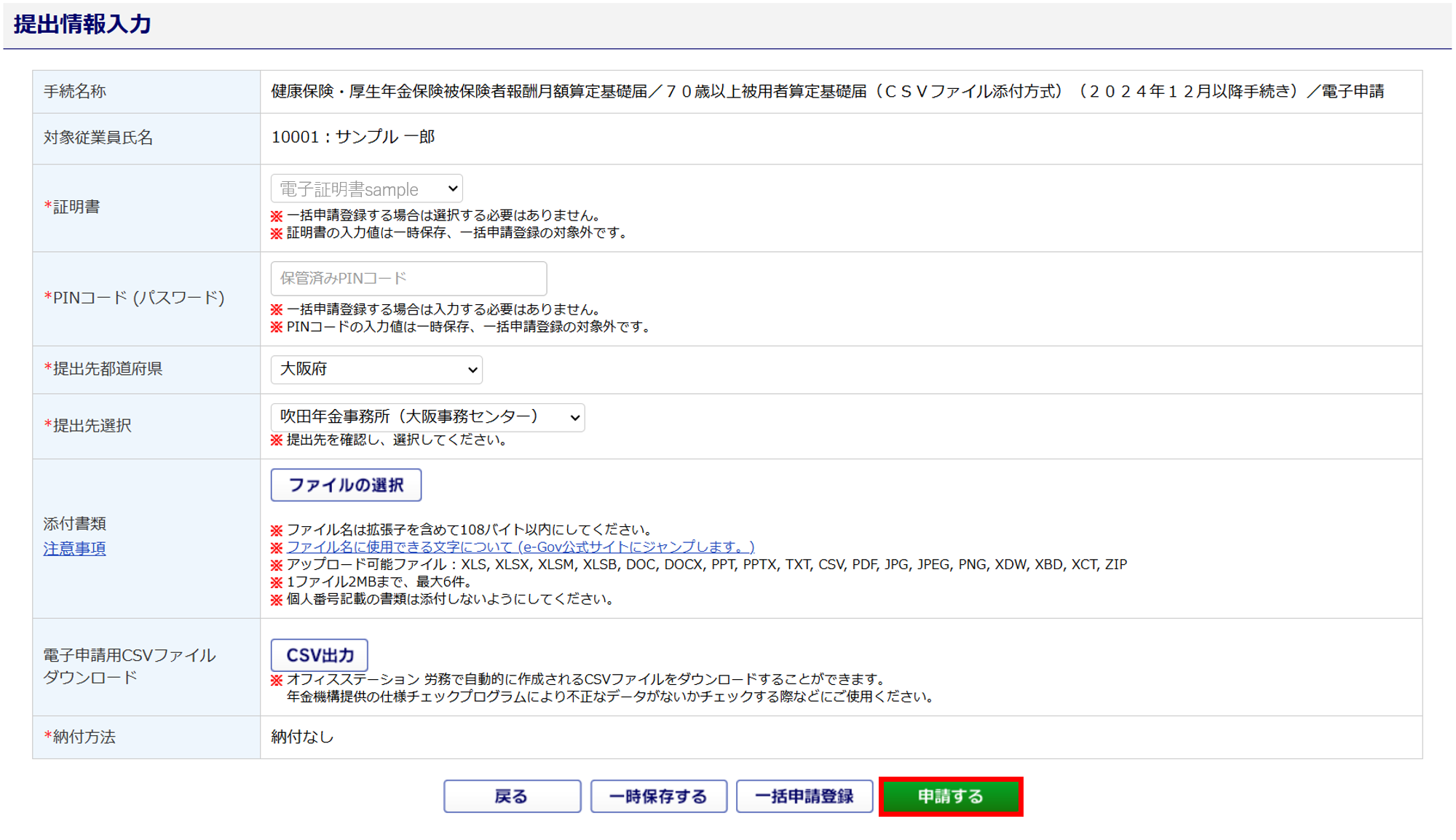Click the CSV出力 button

pyautogui.click(x=319, y=655)
